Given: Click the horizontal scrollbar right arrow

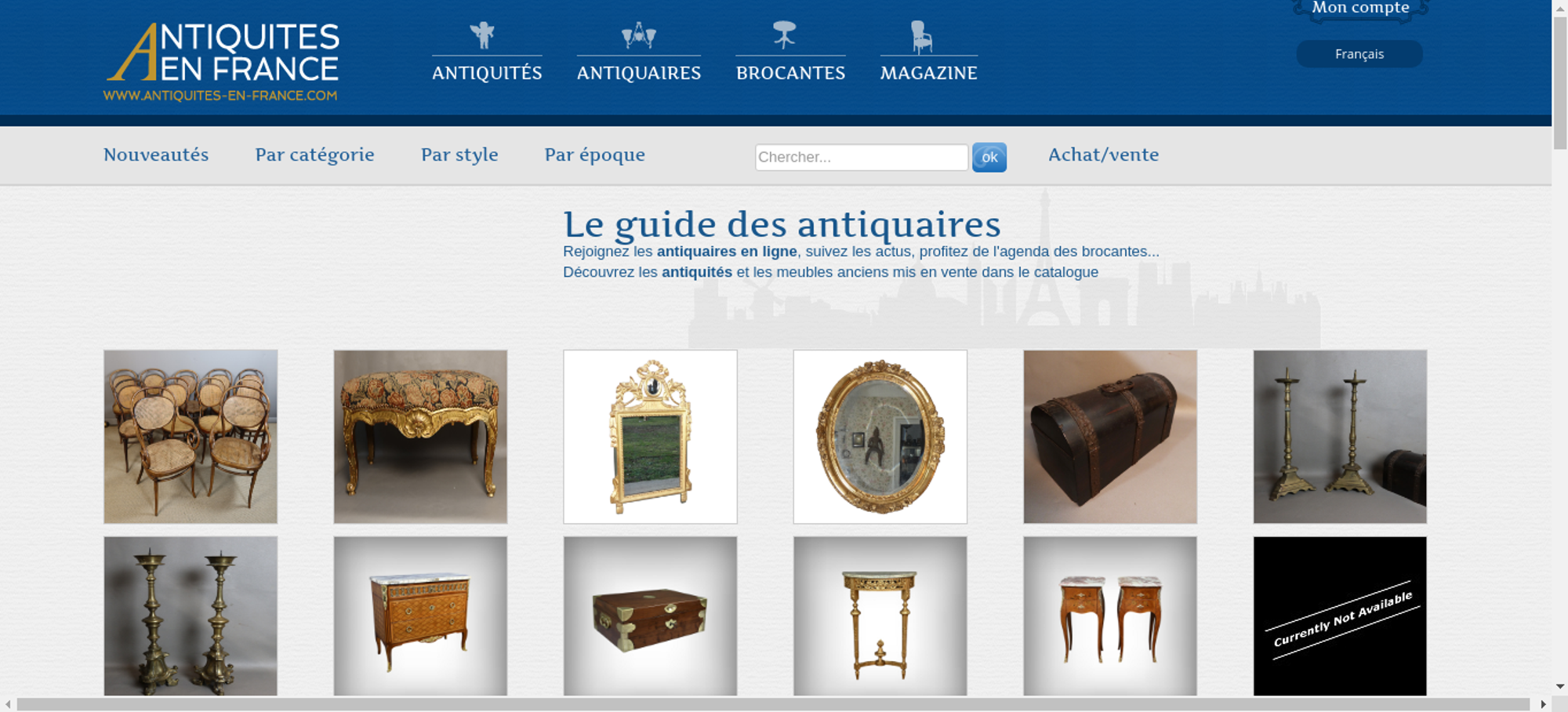Looking at the screenshot, I should coord(1544,704).
